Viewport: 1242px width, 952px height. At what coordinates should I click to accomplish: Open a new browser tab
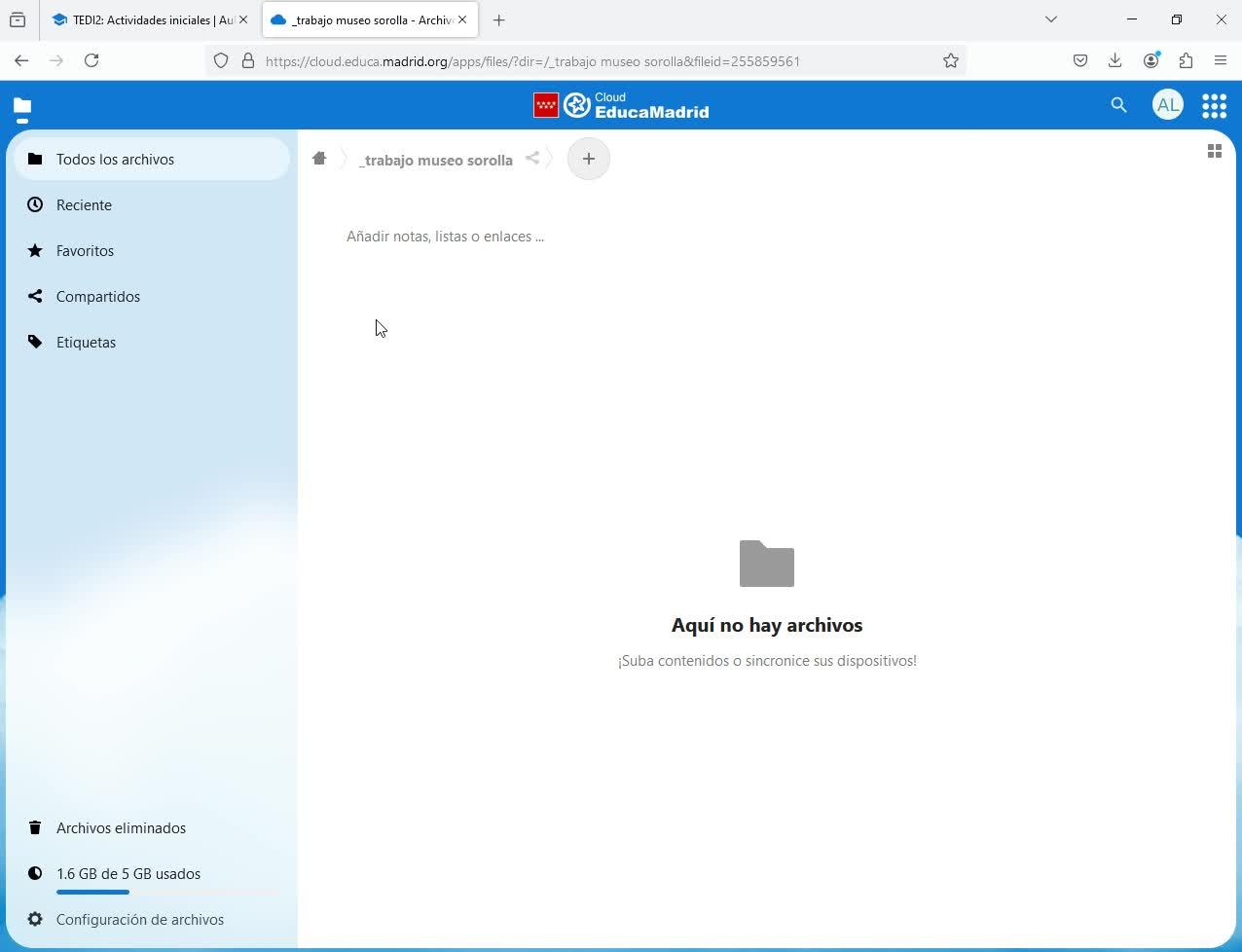[x=498, y=19]
